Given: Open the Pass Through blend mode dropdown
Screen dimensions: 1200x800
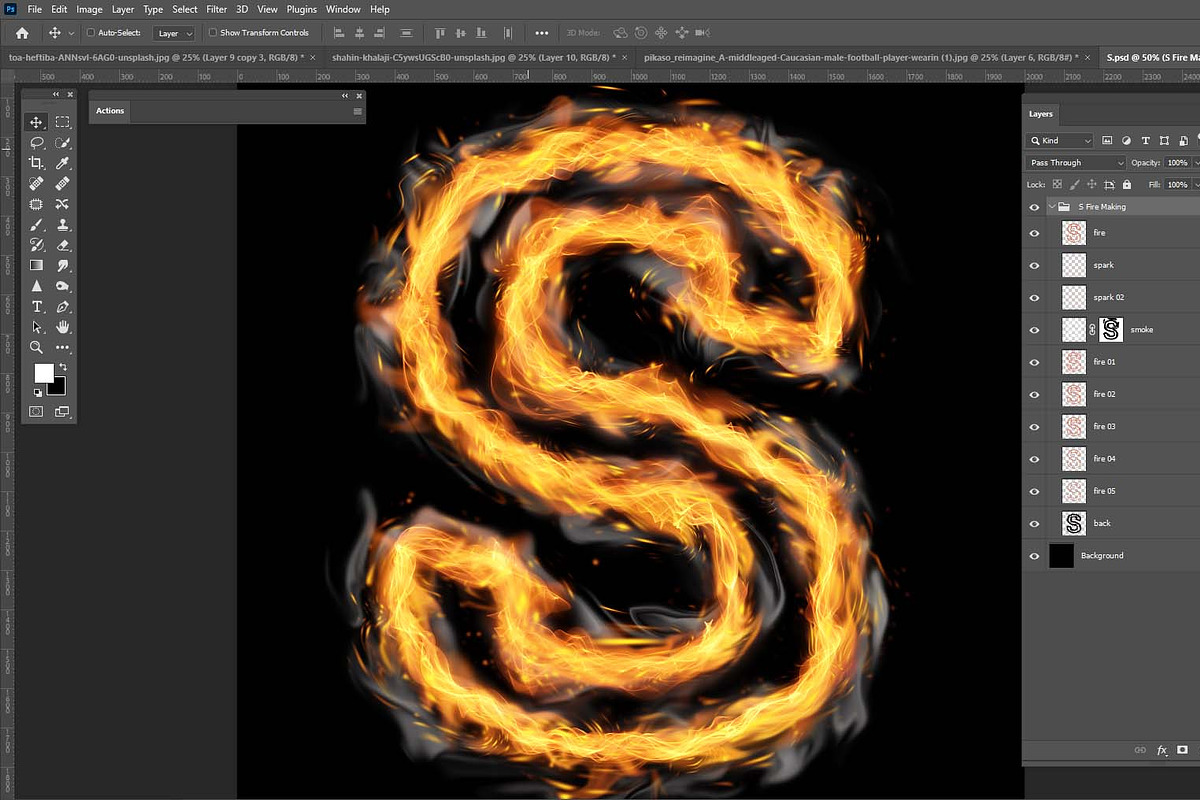Looking at the screenshot, I should [1076, 162].
